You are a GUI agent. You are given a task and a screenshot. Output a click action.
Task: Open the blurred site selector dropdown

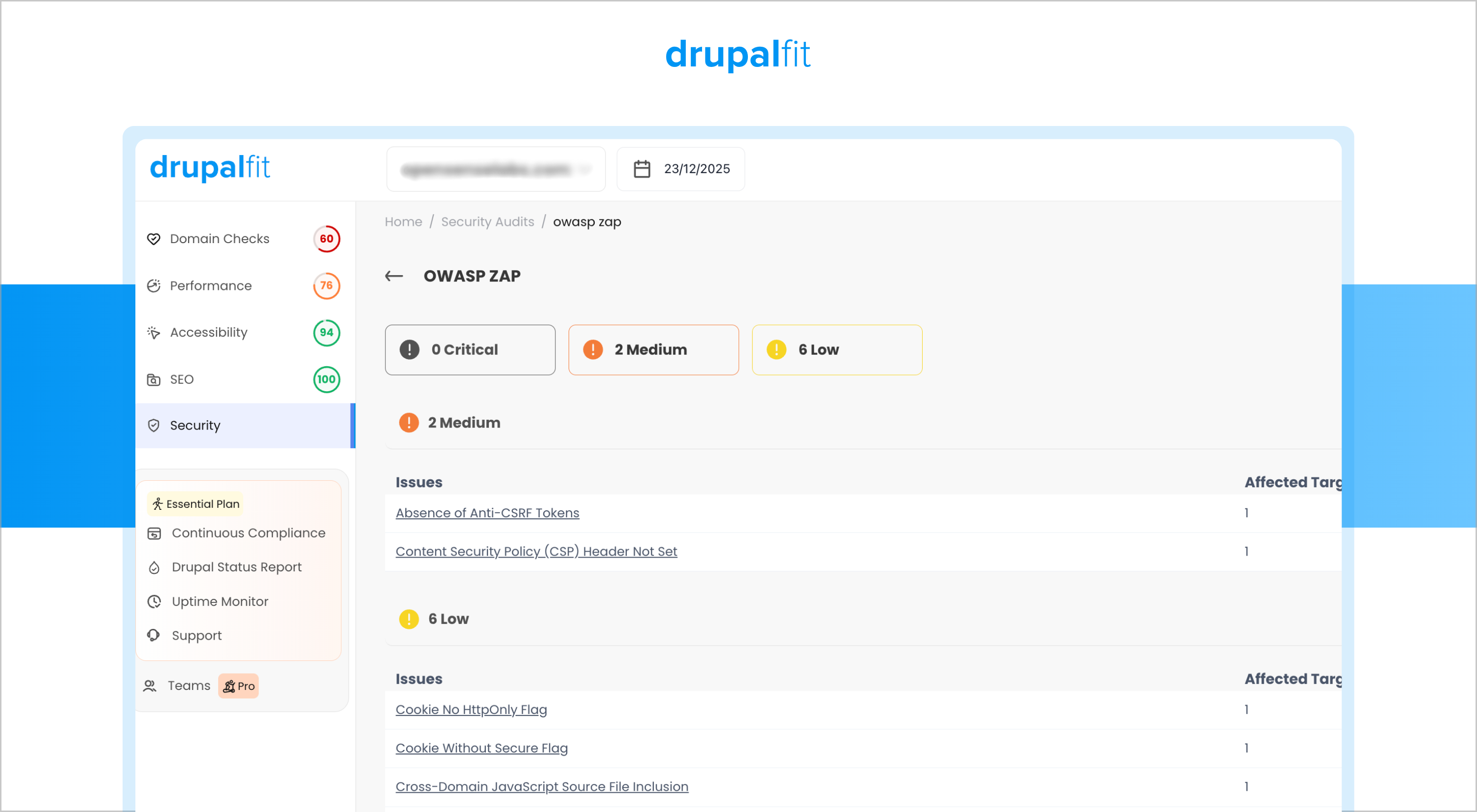[x=496, y=169]
